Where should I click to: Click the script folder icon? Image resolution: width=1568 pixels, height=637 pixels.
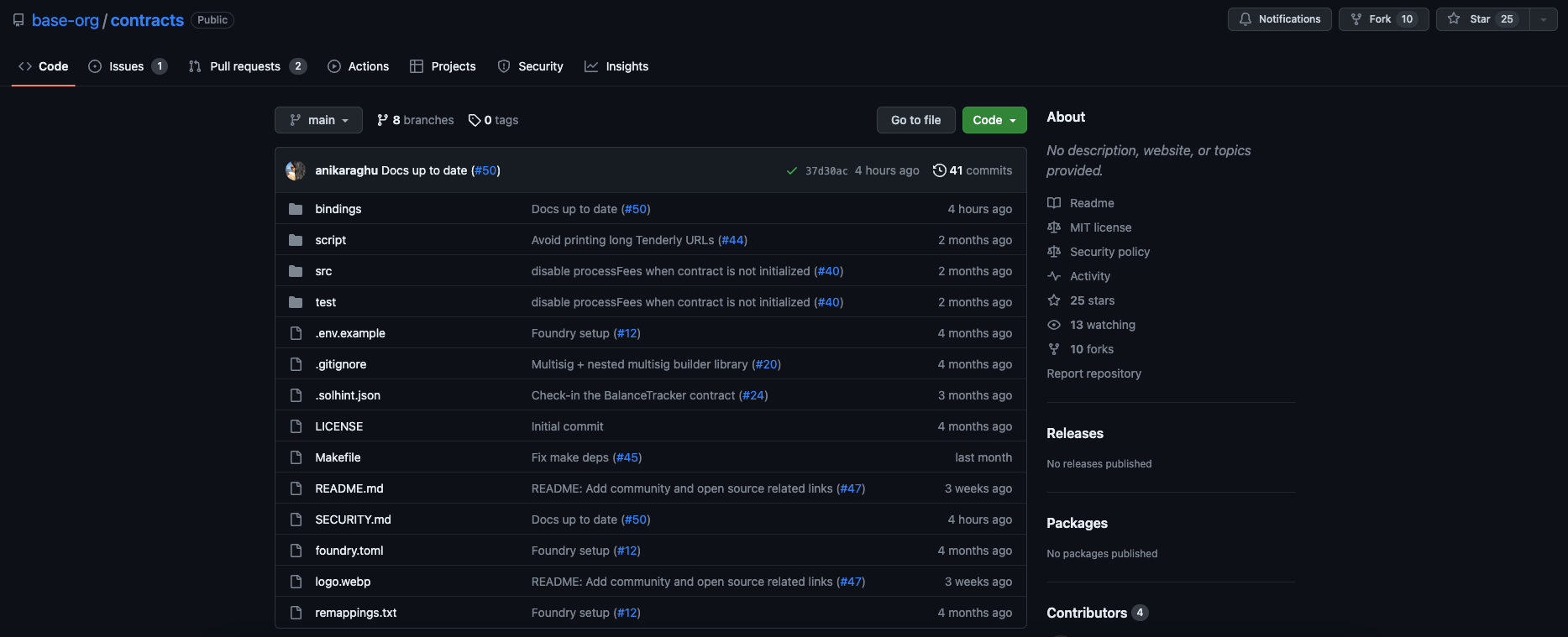tap(296, 240)
